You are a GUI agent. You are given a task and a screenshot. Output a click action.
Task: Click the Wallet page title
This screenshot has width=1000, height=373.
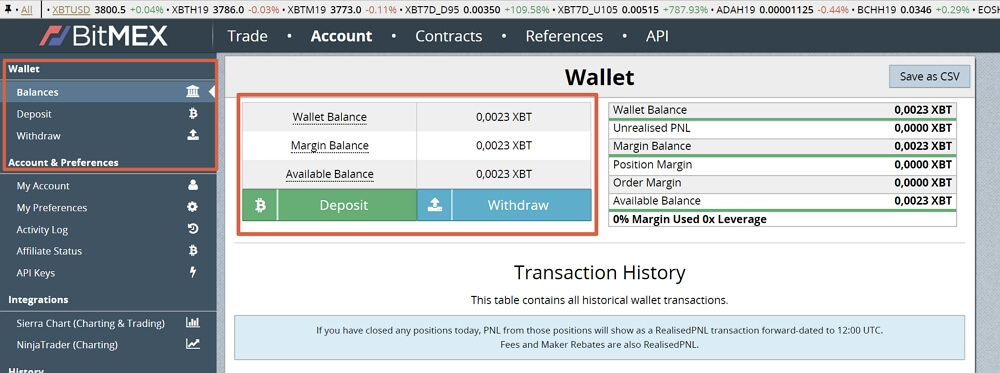pyautogui.click(x=599, y=78)
